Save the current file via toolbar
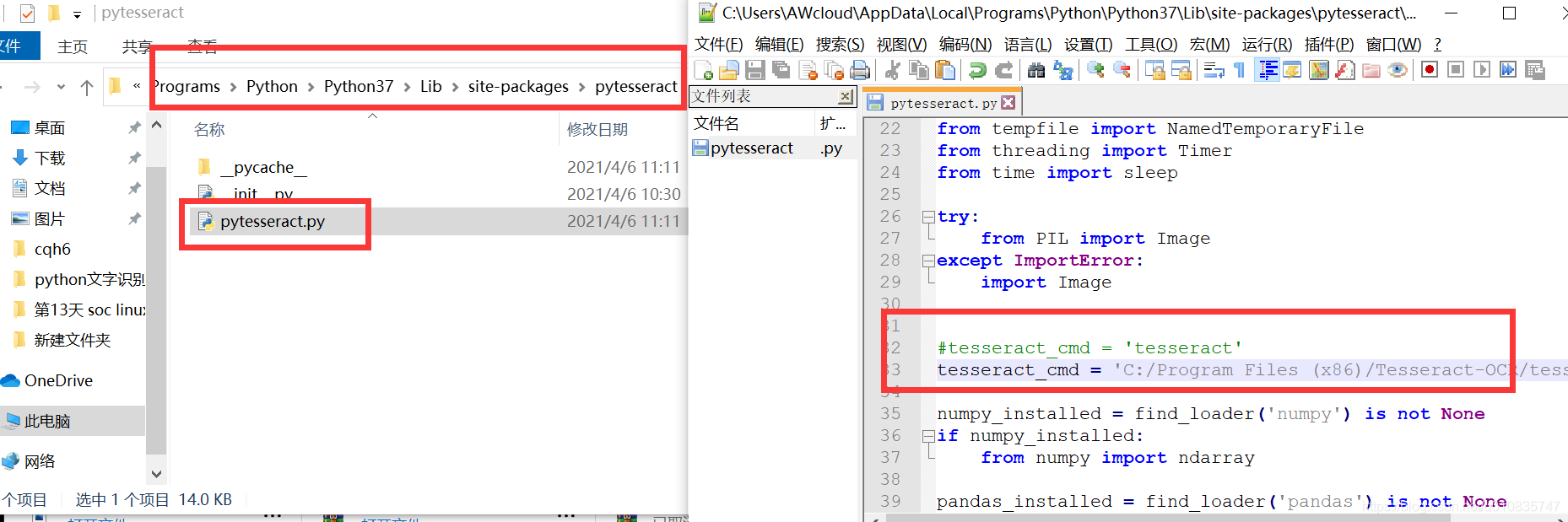 point(755,70)
